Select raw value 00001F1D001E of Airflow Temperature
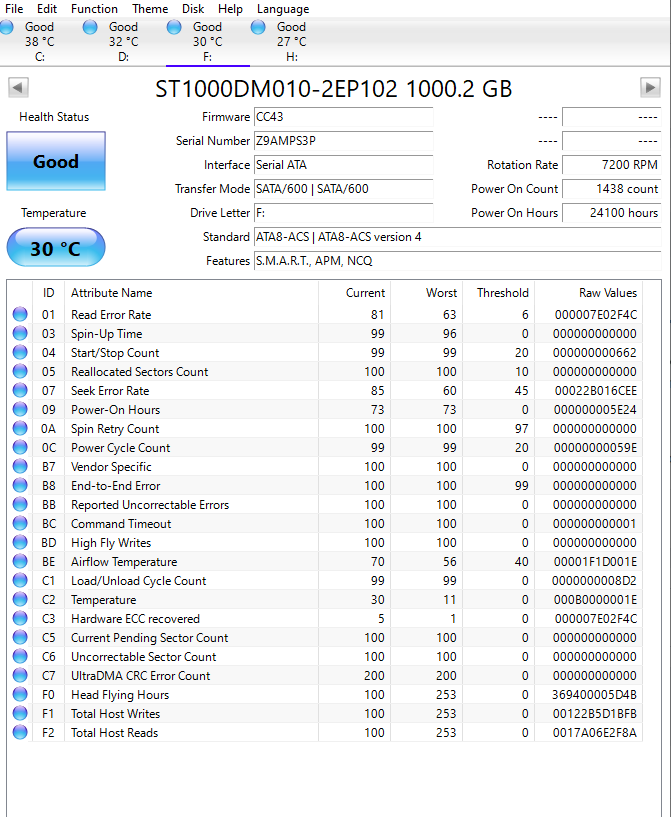Viewport: 671px width, 817px height. click(595, 562)
